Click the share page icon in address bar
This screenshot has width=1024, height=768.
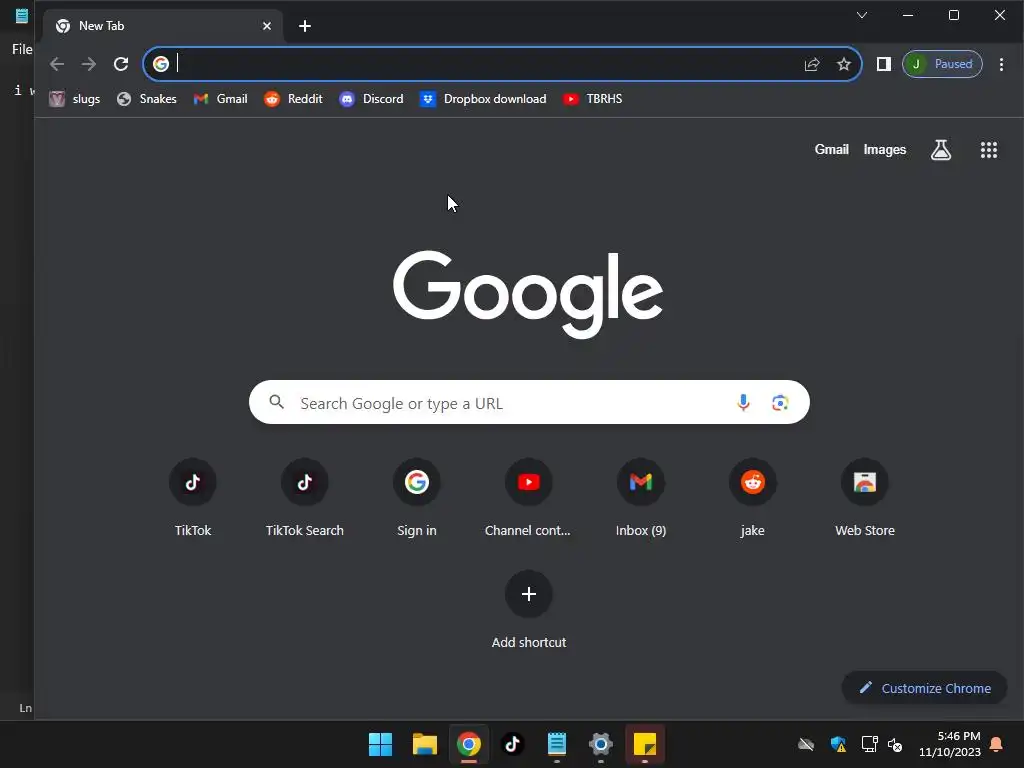click(x=812, y=64)
